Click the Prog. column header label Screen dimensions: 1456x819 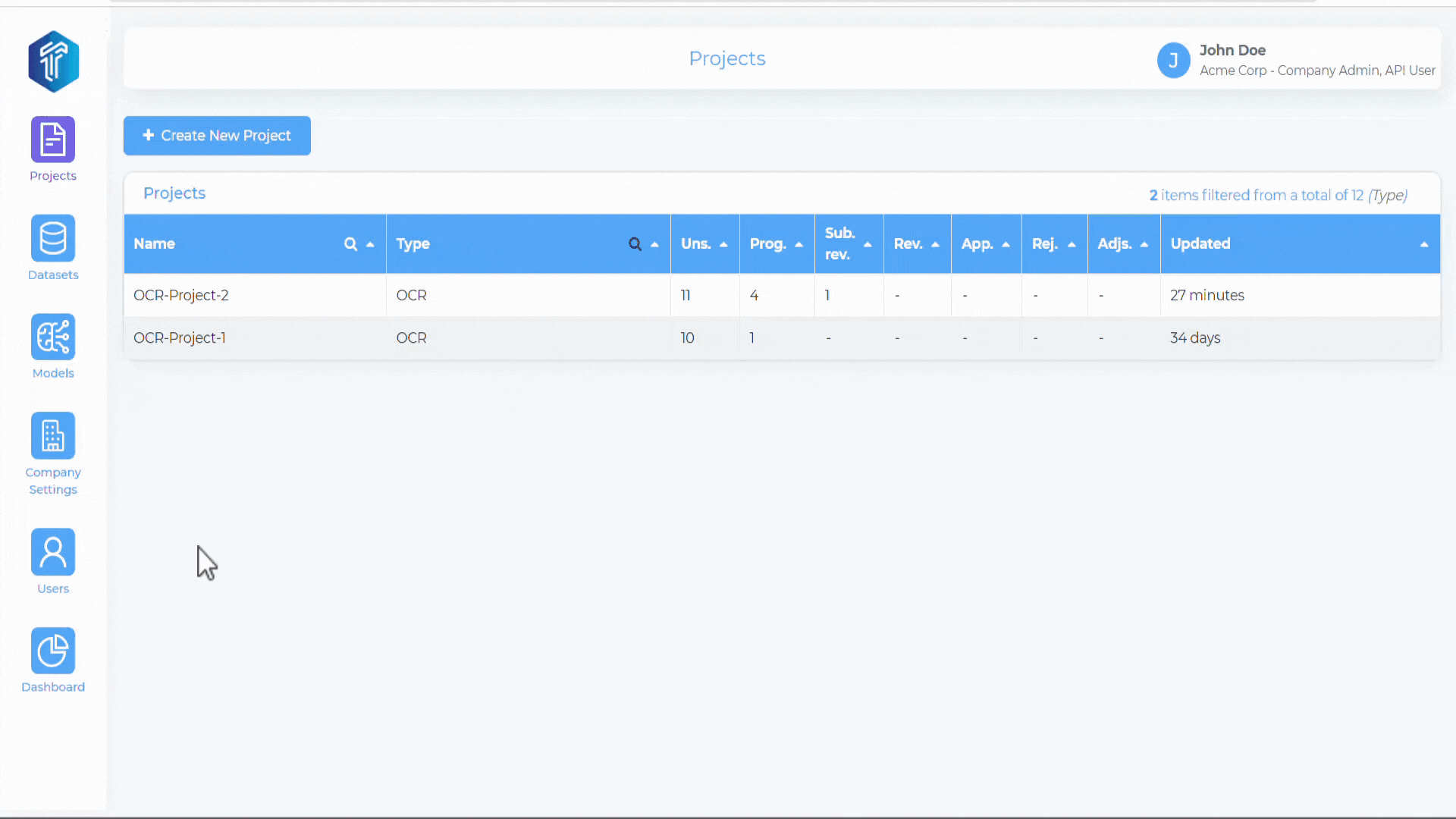click(767, 243)
